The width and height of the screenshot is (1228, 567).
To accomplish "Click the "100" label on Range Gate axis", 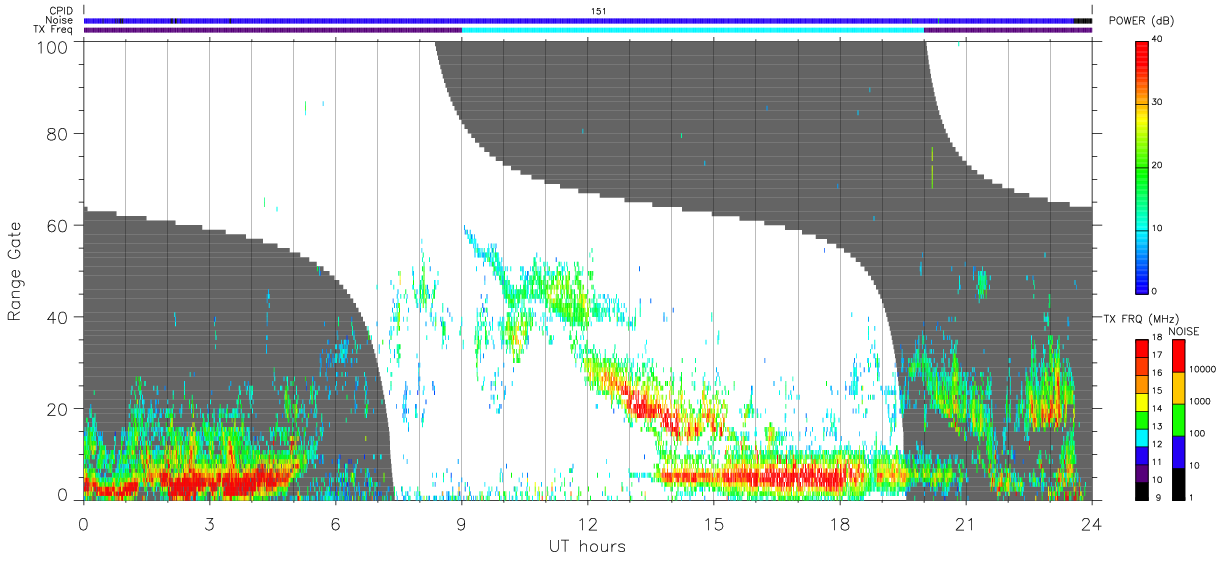I will (x=52, y=46).
